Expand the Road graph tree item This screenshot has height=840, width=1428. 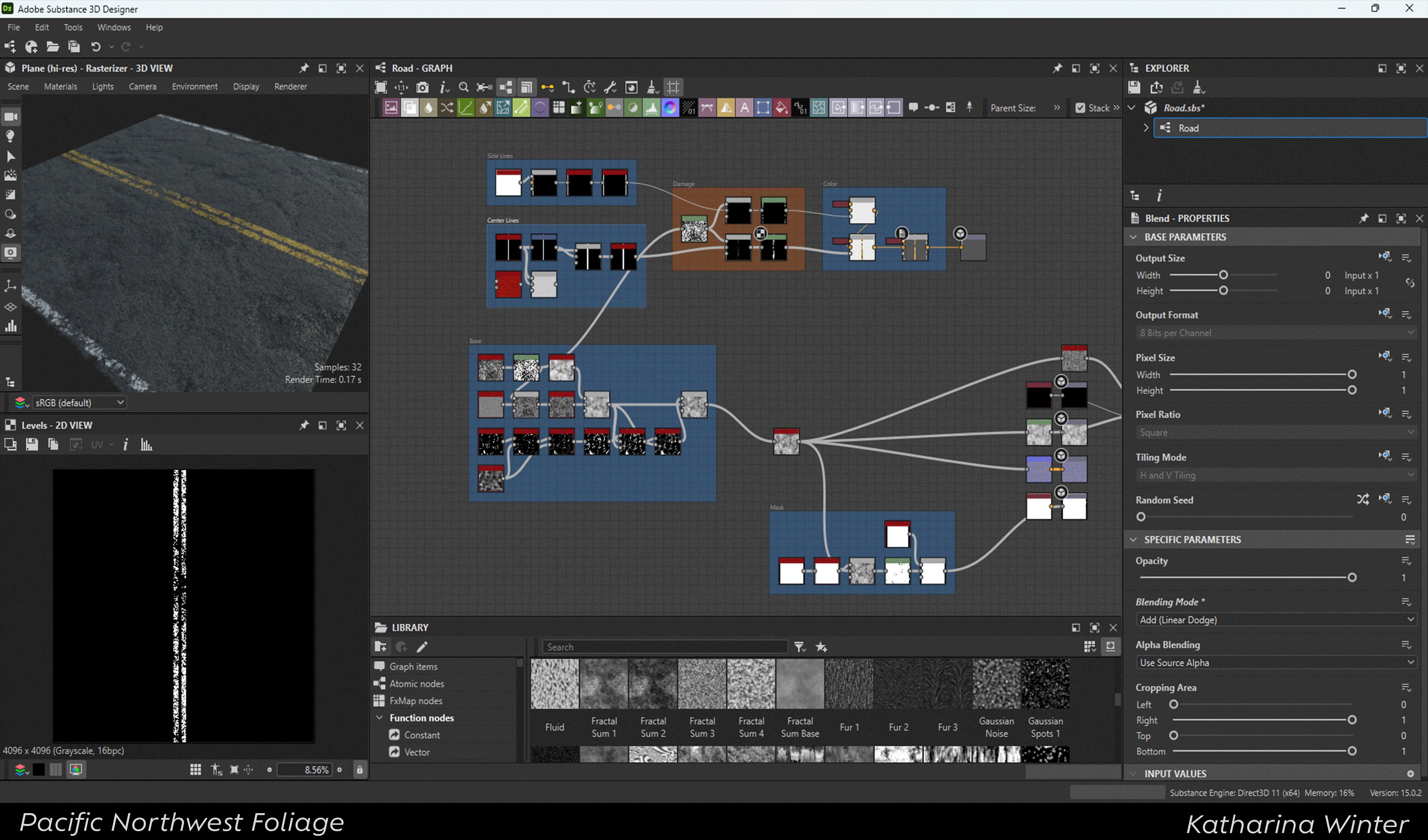(x=1146, y=128)
